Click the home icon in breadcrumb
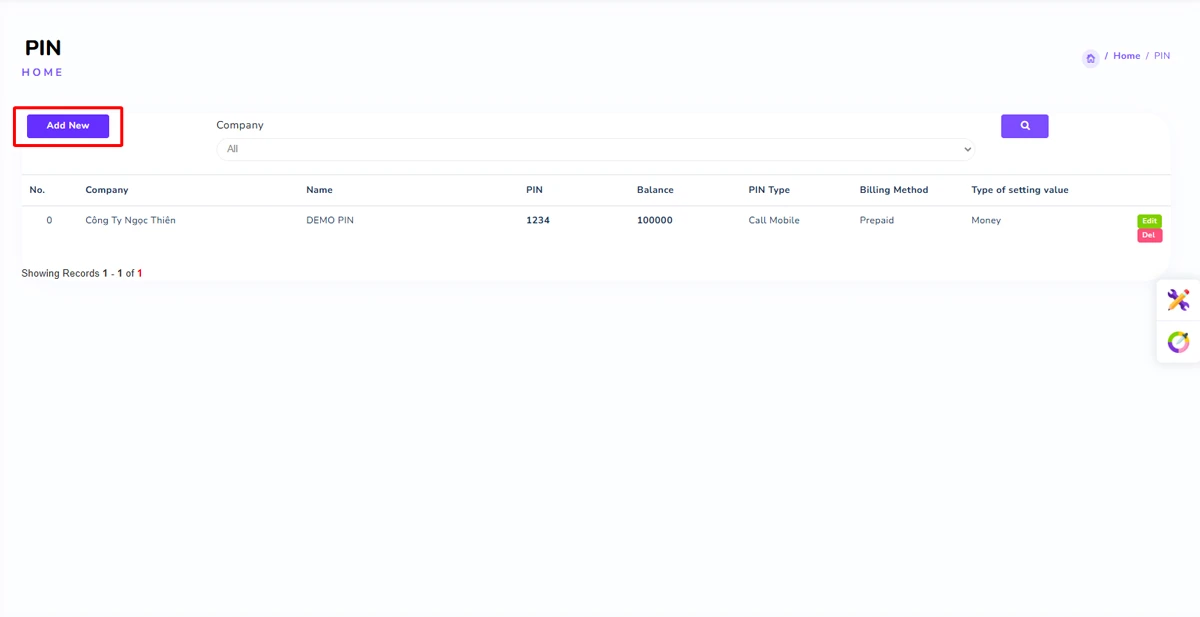The image size is (1200, 617). tap(1090, 58)
